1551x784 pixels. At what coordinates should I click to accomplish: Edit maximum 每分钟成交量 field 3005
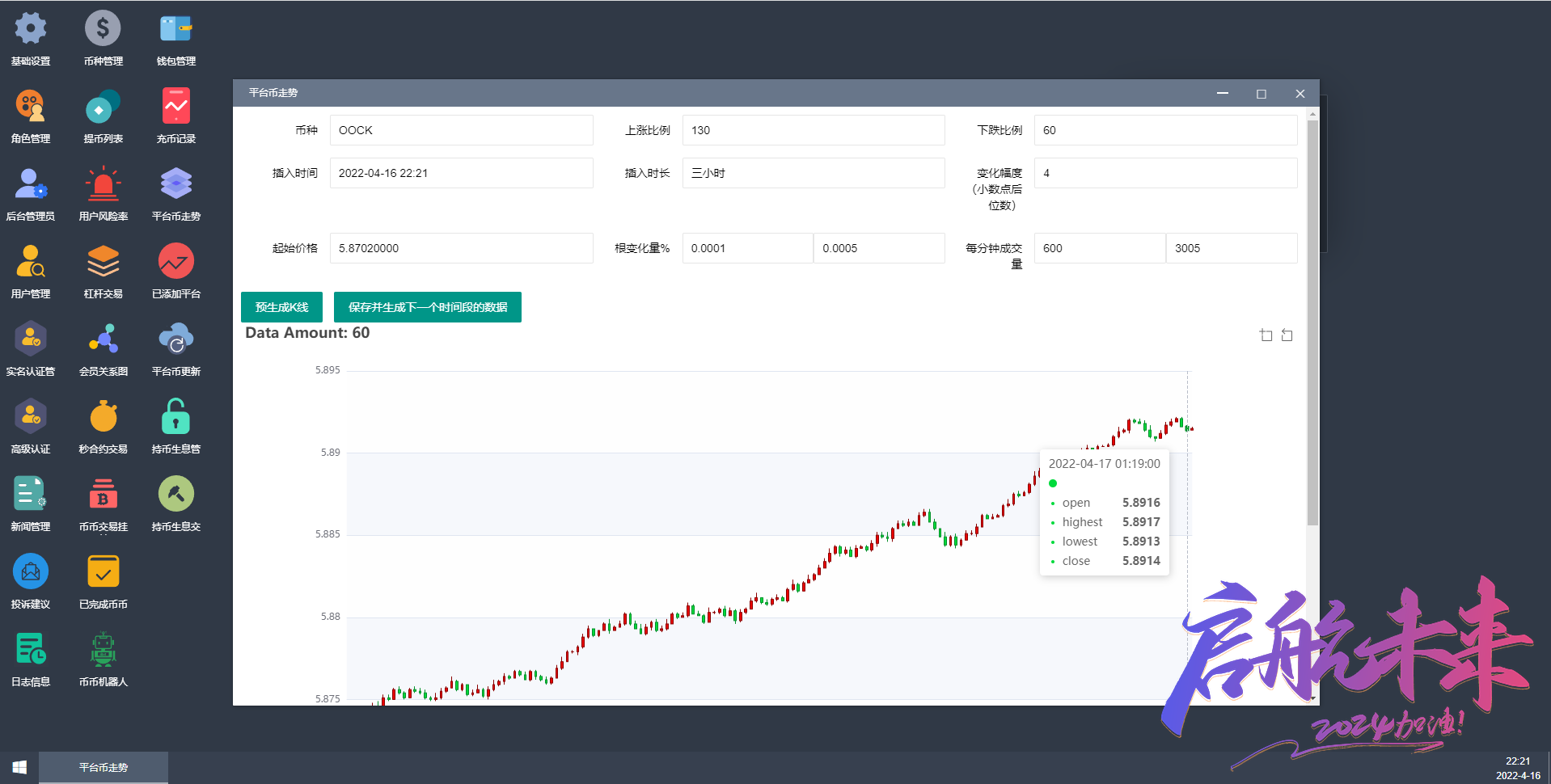(x=1232, y=248)
